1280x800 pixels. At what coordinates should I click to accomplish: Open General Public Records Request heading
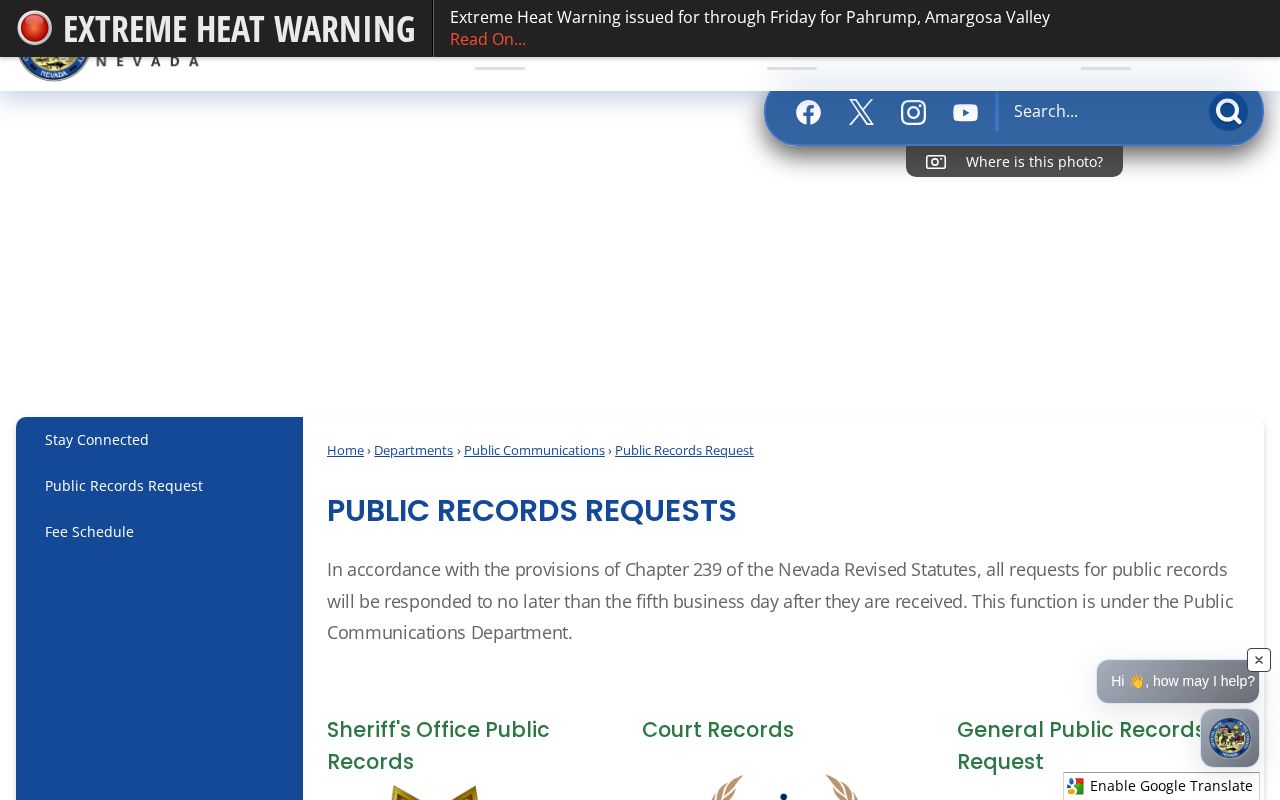pos(1081,746)
